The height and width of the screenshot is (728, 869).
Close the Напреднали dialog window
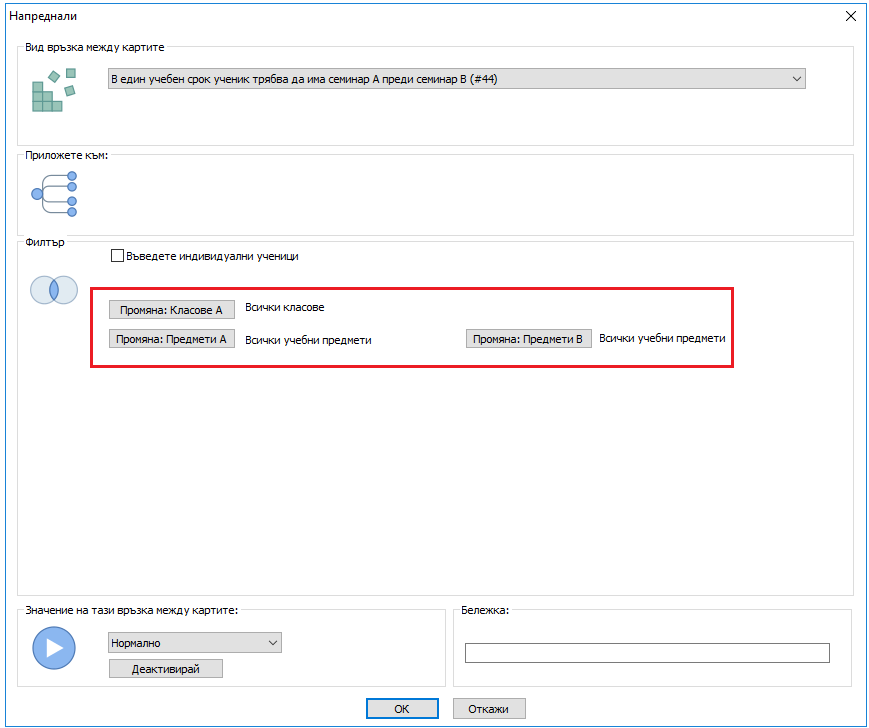click(x=851, y=16)
